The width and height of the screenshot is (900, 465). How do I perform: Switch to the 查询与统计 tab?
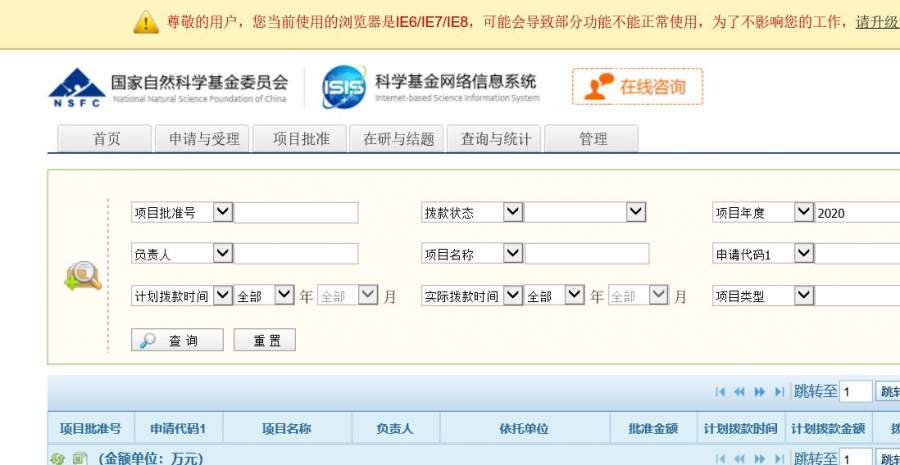coord(495,139)
